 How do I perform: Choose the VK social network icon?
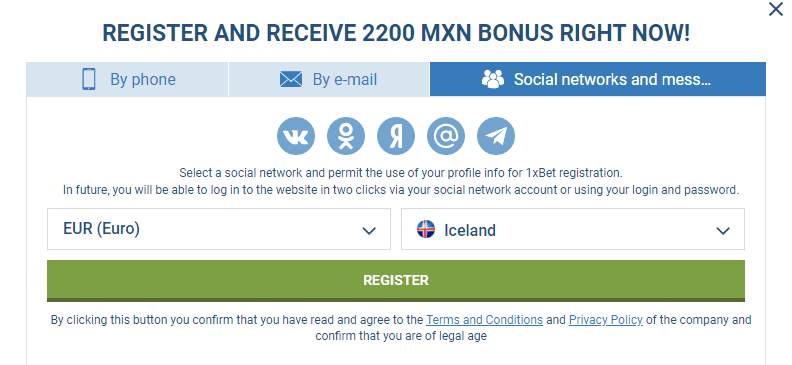(x=295, y=136)
